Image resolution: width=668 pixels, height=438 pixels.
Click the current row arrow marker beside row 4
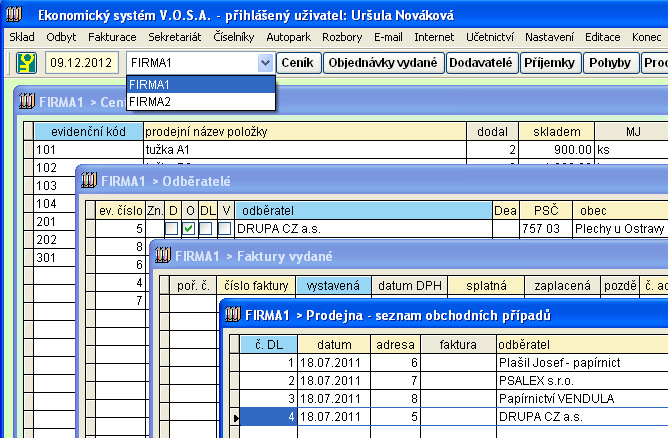point(235,417)
